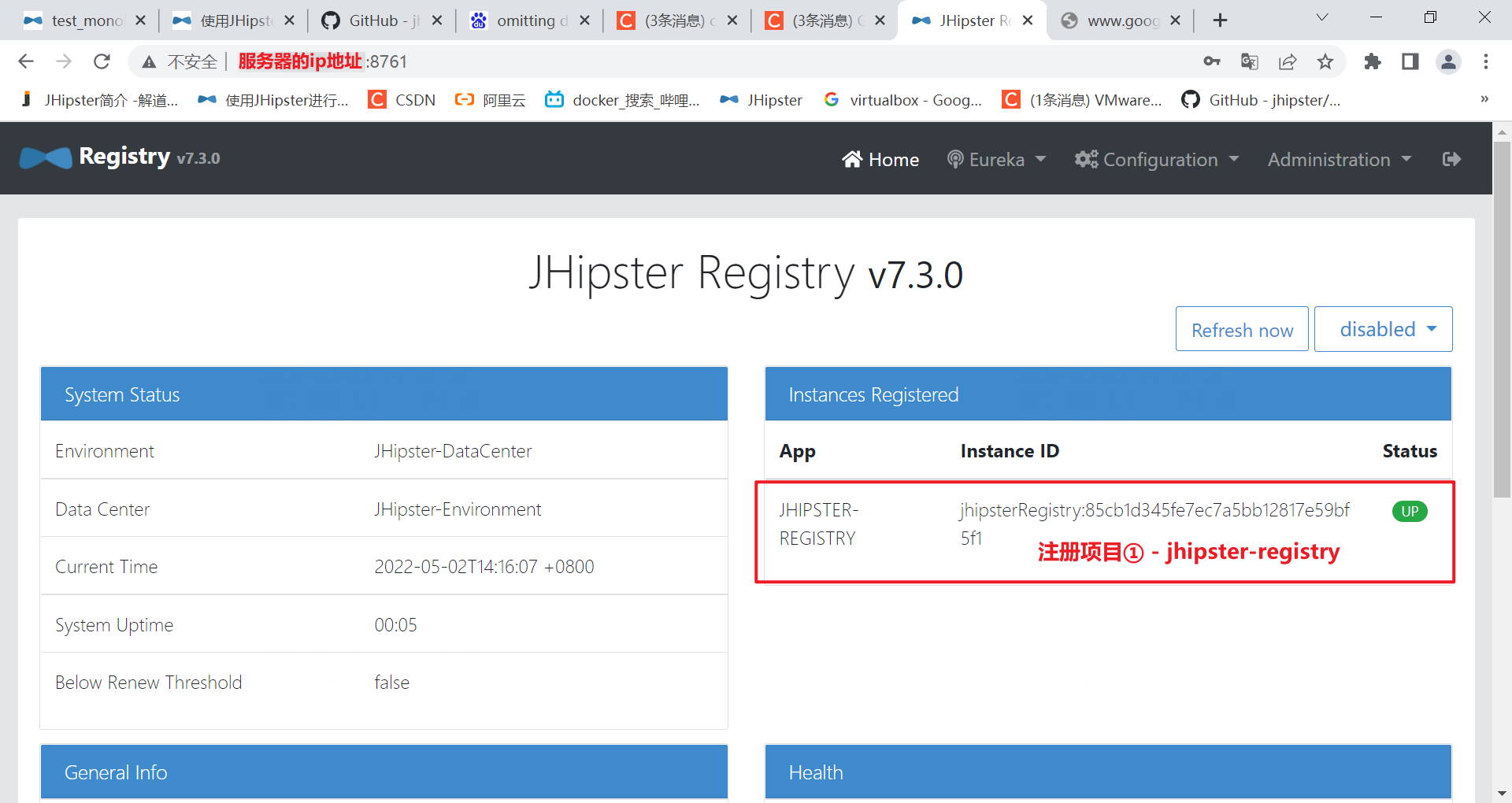Show more bookmarks chevron
Screen dimensions: 1512x803
(x=1484, y=99)
